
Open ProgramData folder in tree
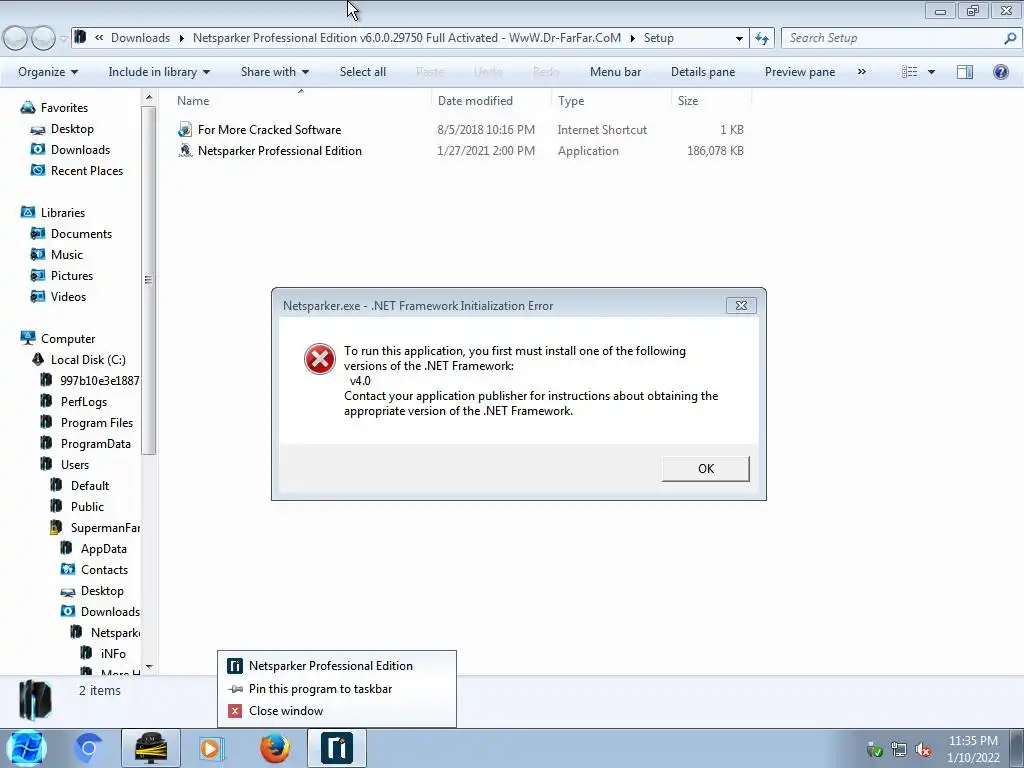95,443
